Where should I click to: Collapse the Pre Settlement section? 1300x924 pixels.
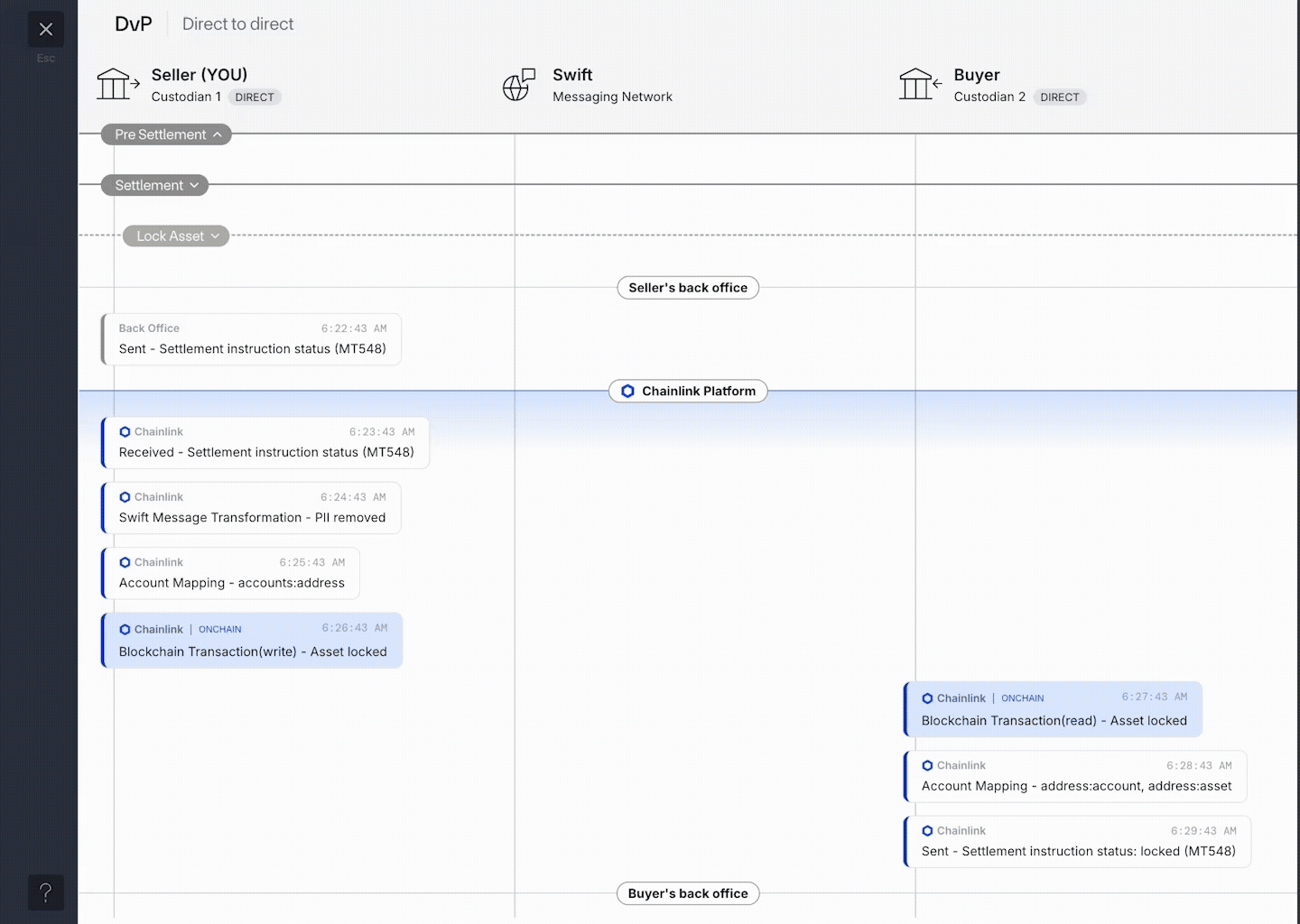(x=165, y=134)
